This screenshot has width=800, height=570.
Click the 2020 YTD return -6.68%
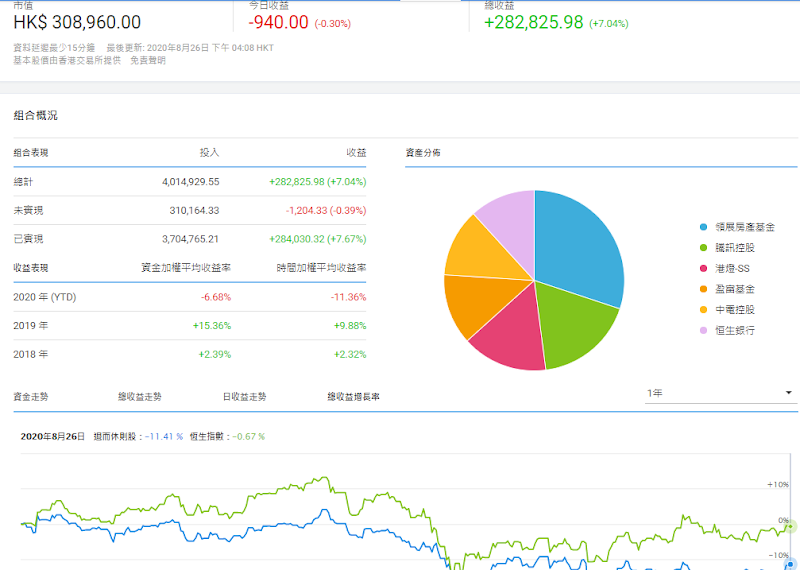216,297
